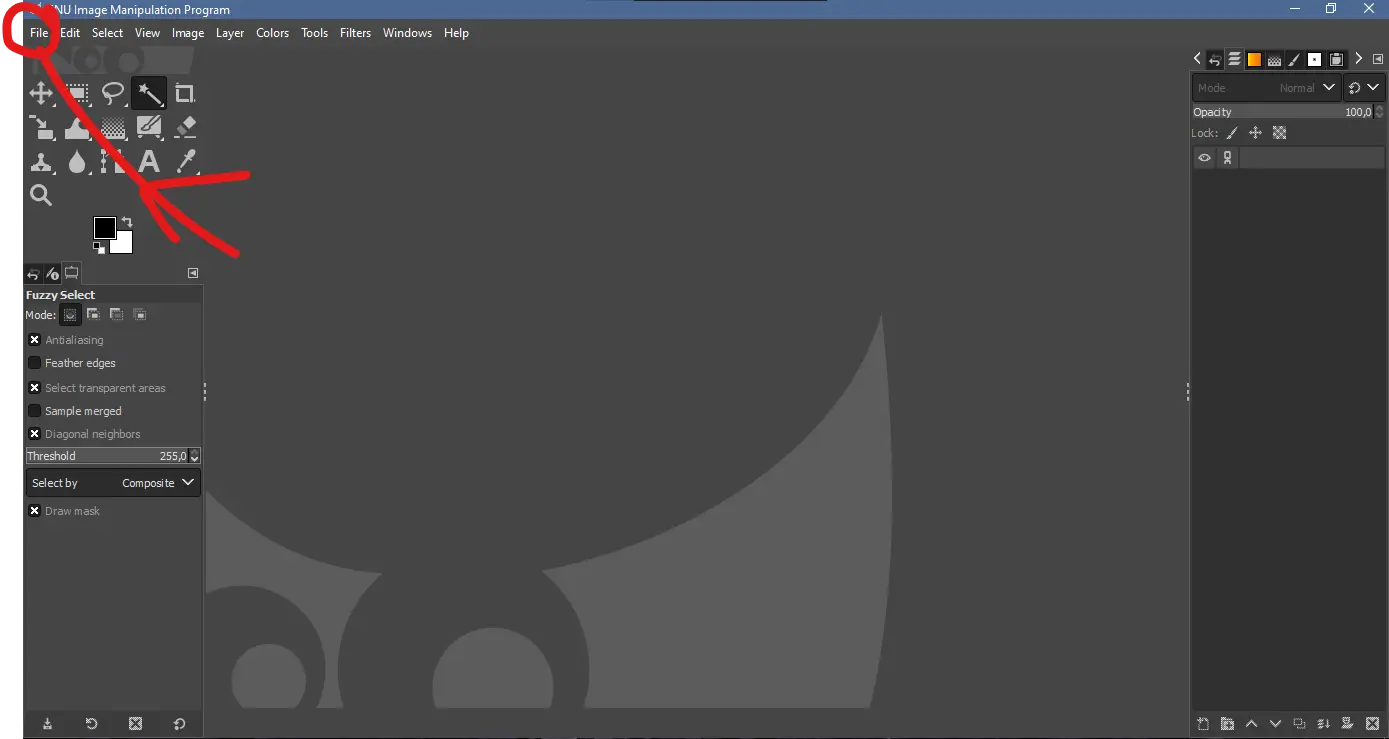Set selection mode to Replace
Image resolution: width=1389 pixels, height=739 pixels.
[x=70, y=315]
